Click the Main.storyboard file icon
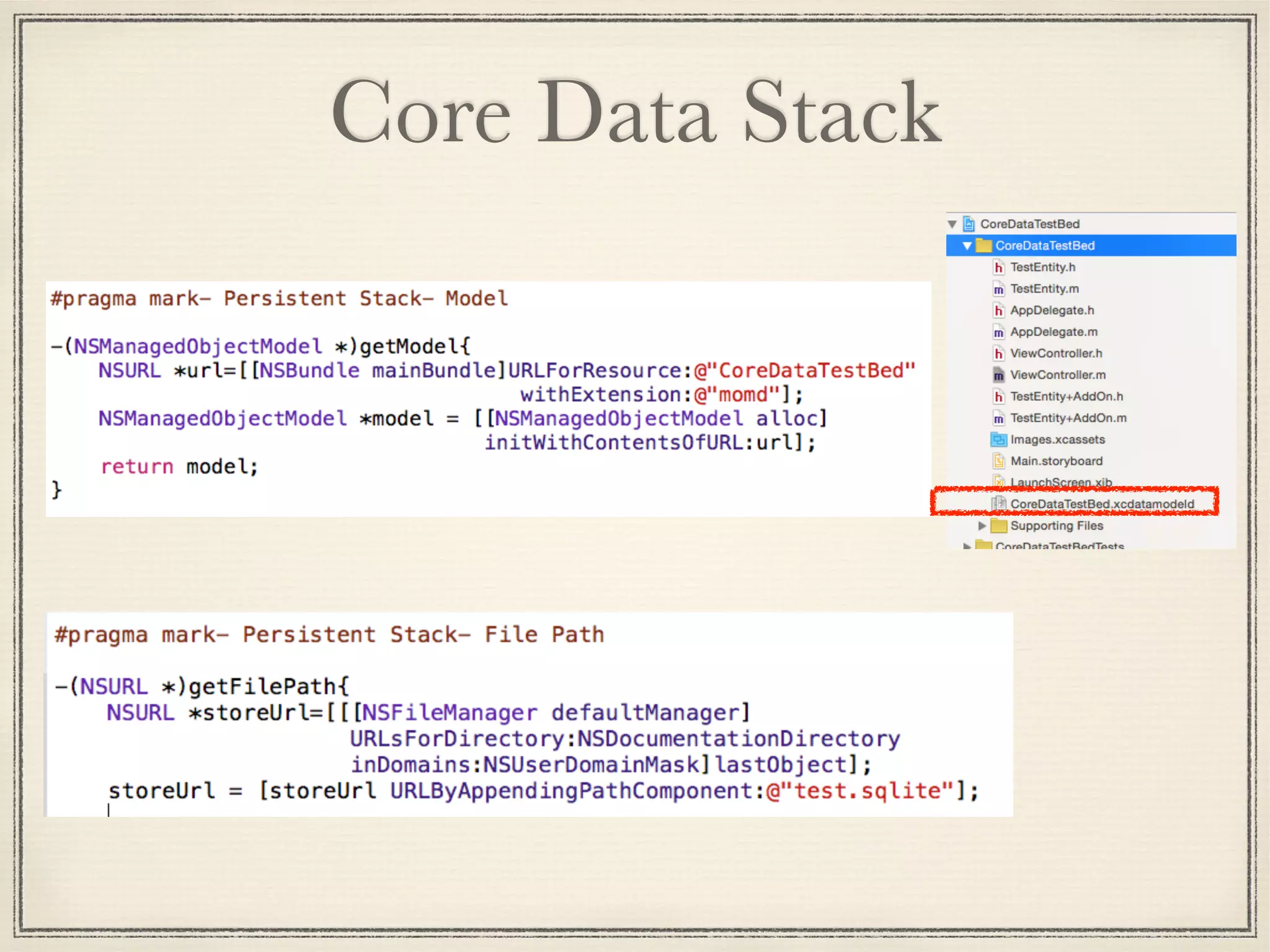The width and height of the screenshot is (1270, 952). 998,461
